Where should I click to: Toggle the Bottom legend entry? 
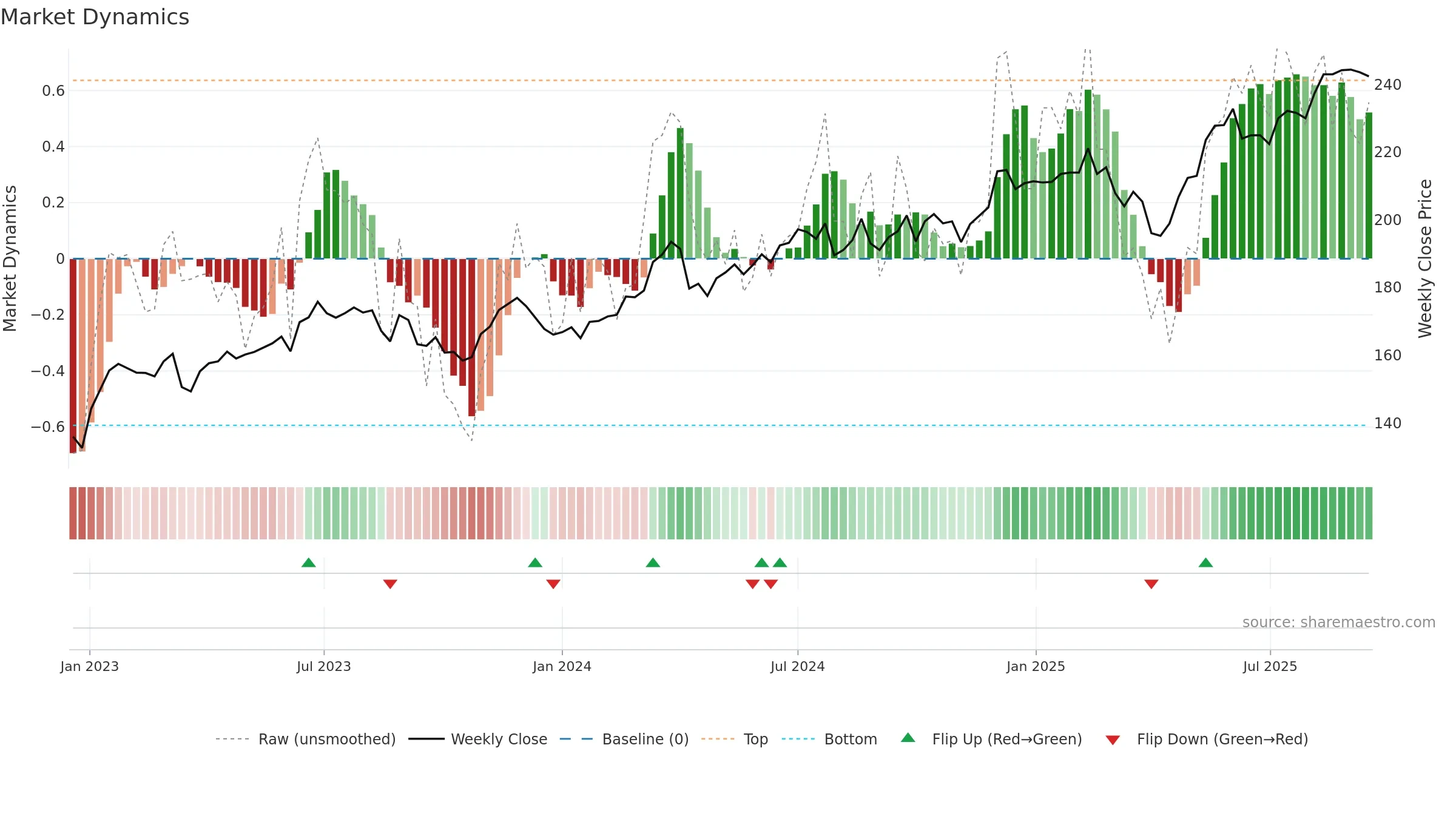point(829,739)
